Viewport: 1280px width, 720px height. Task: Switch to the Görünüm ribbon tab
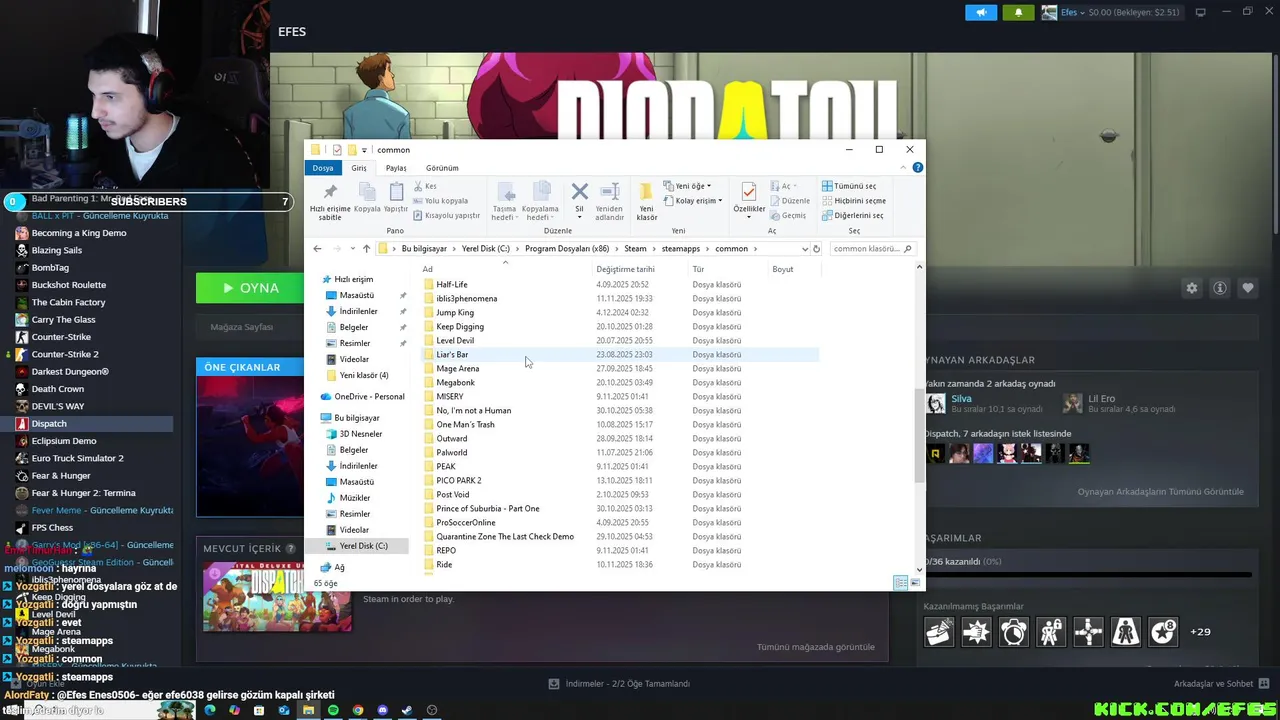click(442, 168)
